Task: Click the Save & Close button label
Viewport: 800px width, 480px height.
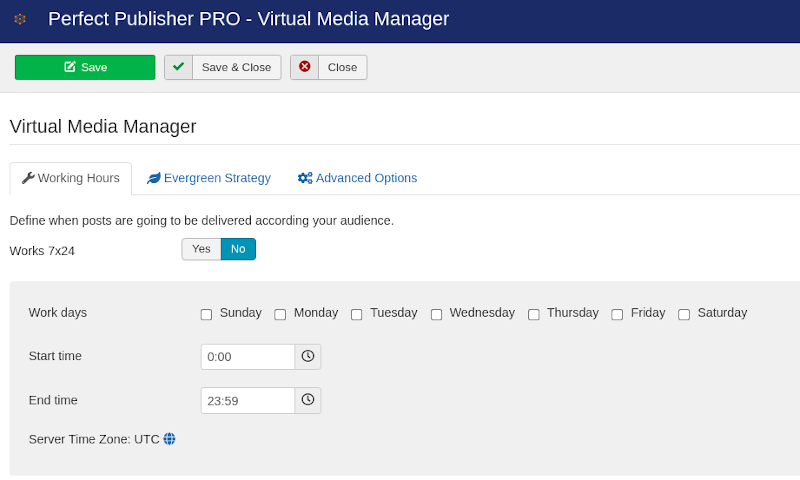Action: pyautogui.click(x=236, y=67)
